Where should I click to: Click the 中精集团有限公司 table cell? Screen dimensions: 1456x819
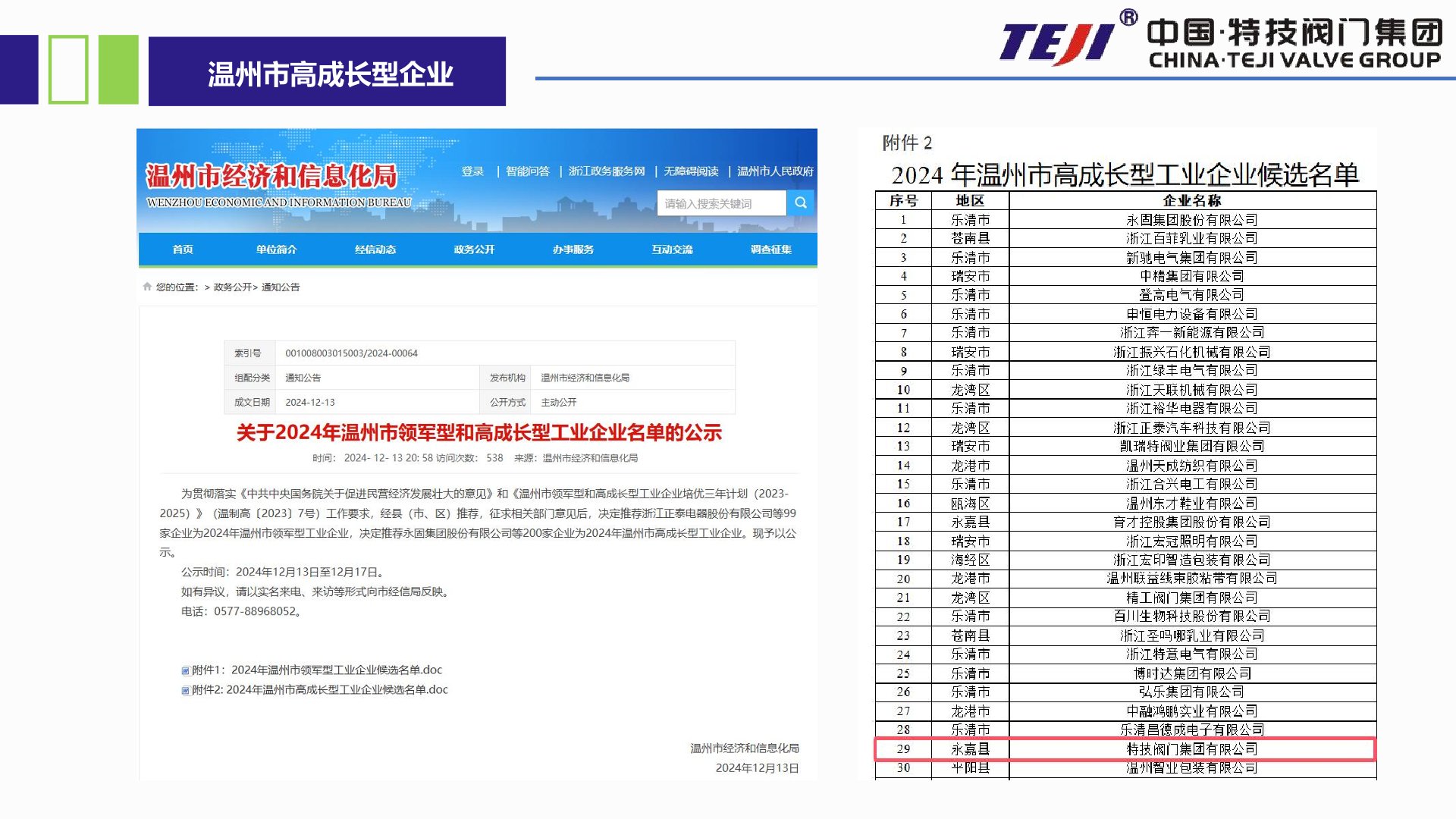(x=1192, y=277)
